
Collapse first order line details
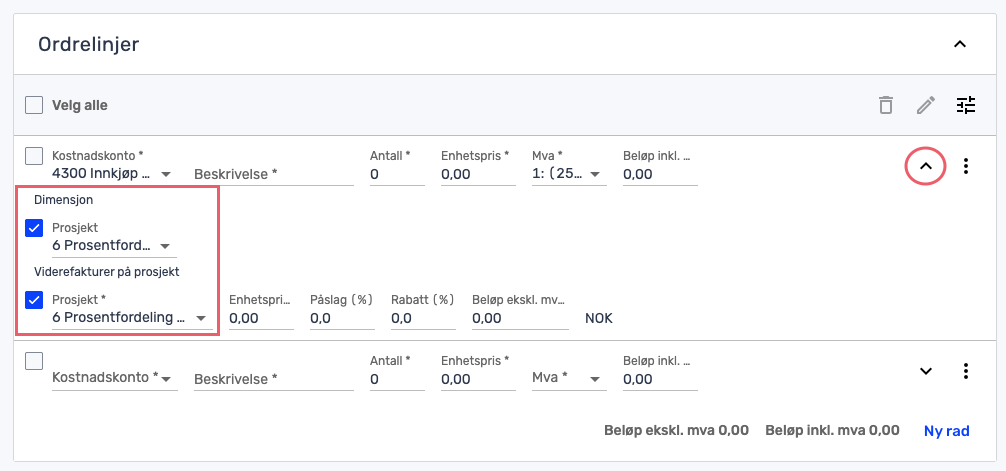tap(926, 166)
